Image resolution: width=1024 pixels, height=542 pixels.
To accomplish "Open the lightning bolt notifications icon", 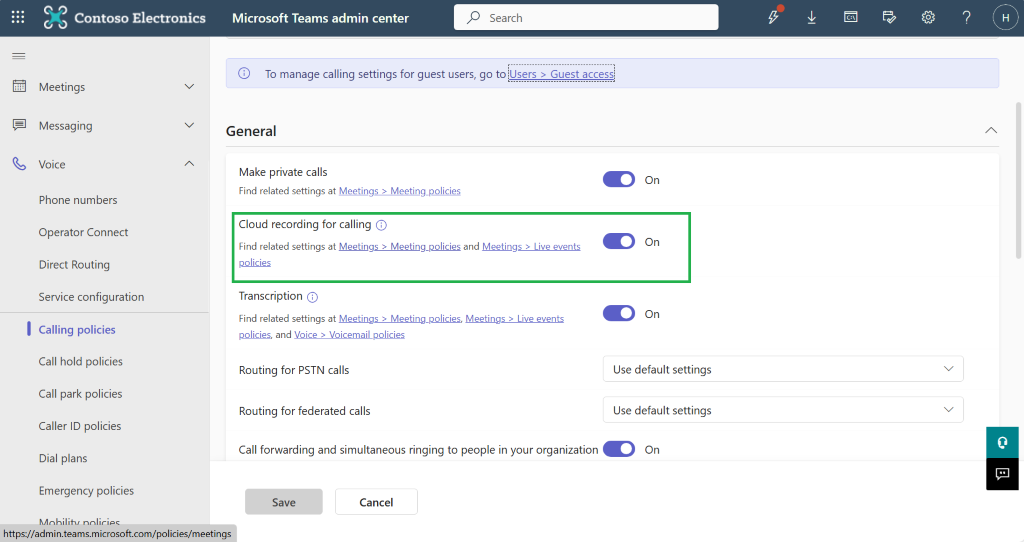I will point(774,17).
